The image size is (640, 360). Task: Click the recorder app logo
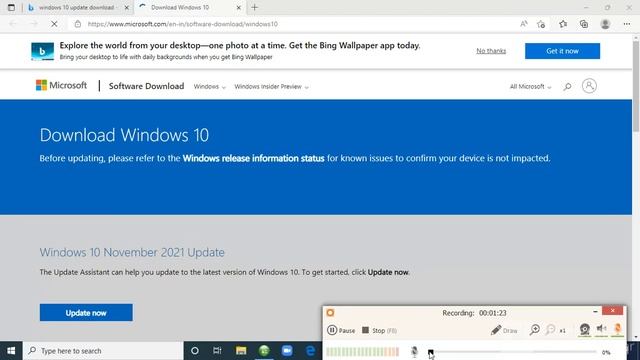click(x=330, y=313)
